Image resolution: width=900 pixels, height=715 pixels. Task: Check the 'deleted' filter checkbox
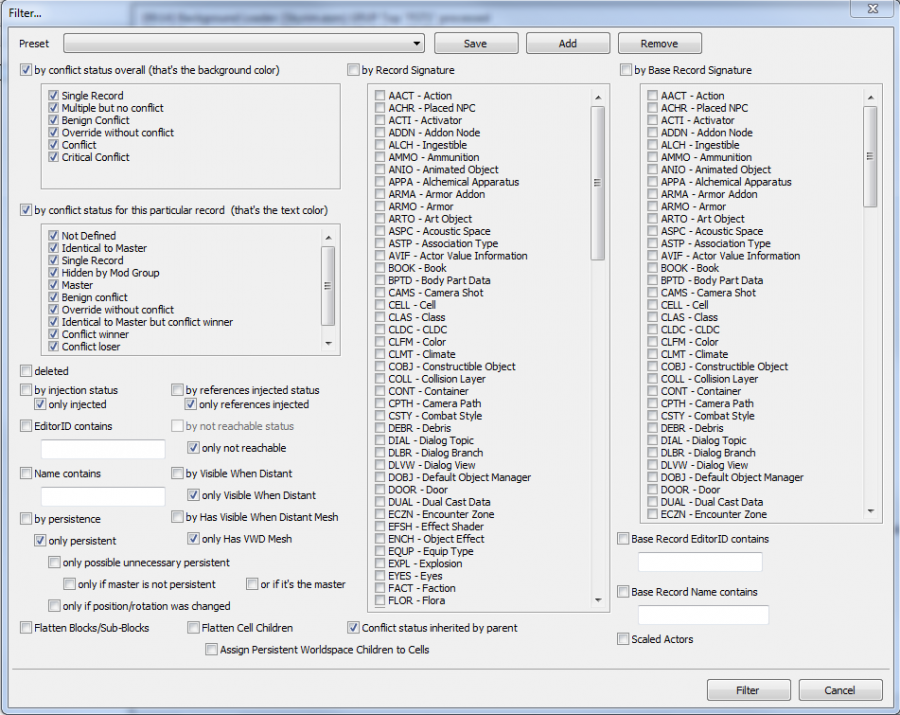coord(25,371)
